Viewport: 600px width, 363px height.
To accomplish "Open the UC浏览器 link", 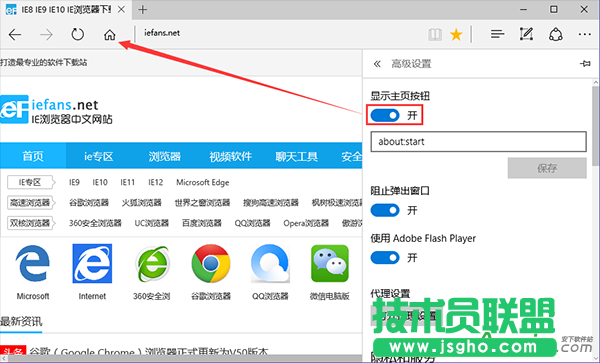I will 152,223.
